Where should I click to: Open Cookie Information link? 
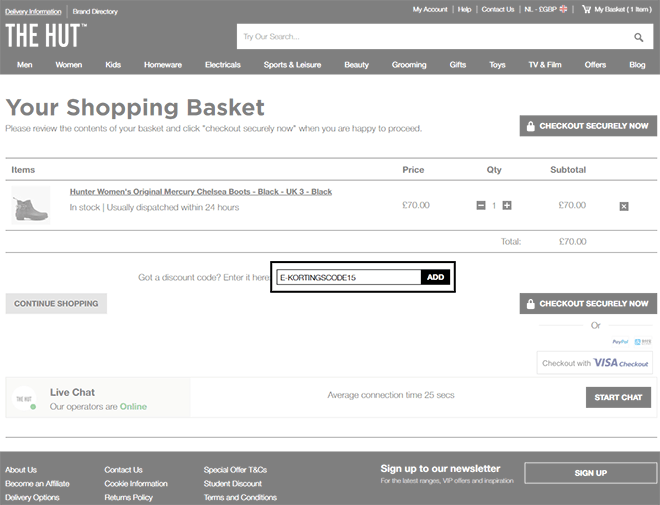(x=136, y=484)
